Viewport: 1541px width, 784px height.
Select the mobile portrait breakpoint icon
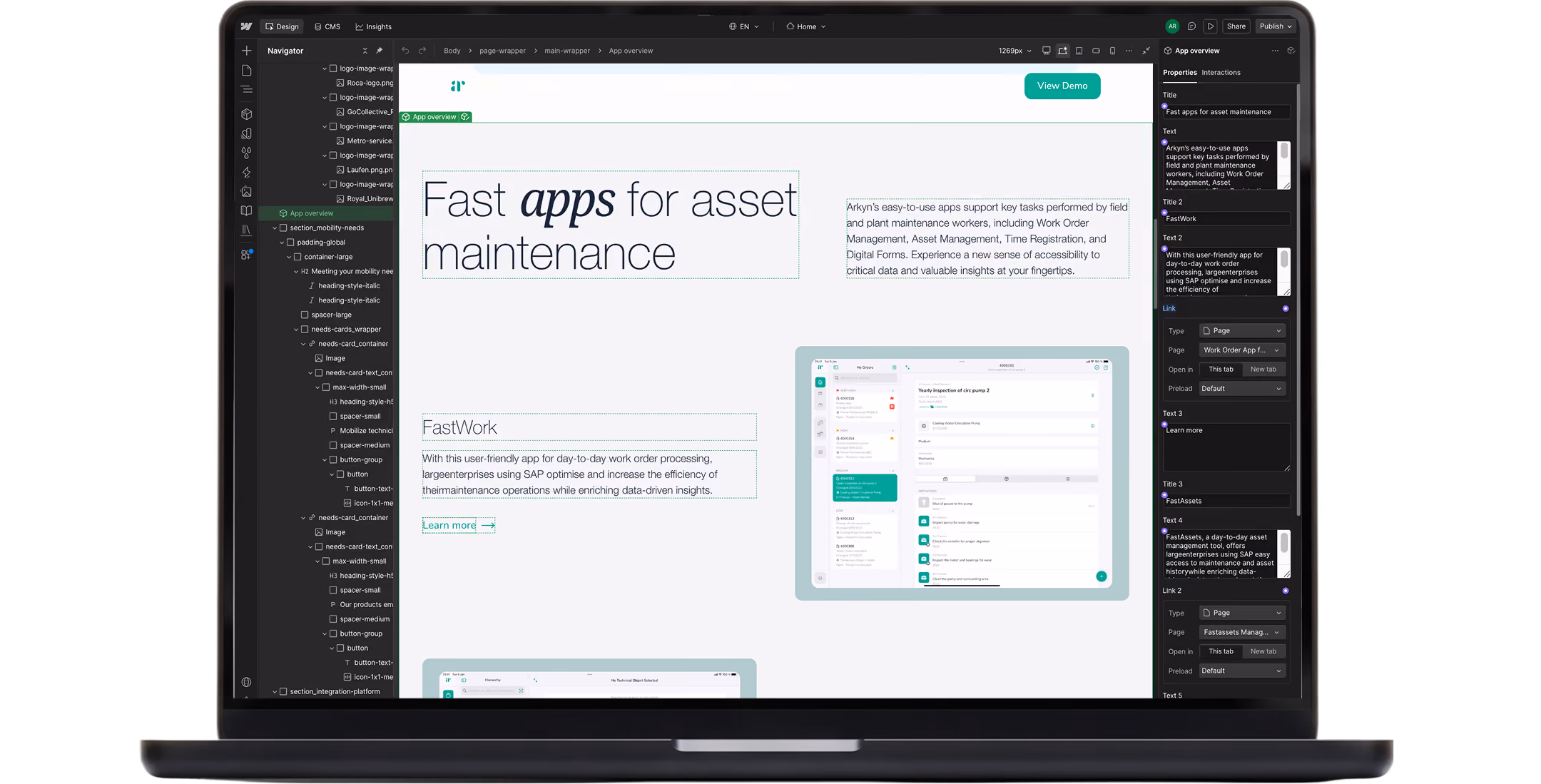pos(1112,51)
